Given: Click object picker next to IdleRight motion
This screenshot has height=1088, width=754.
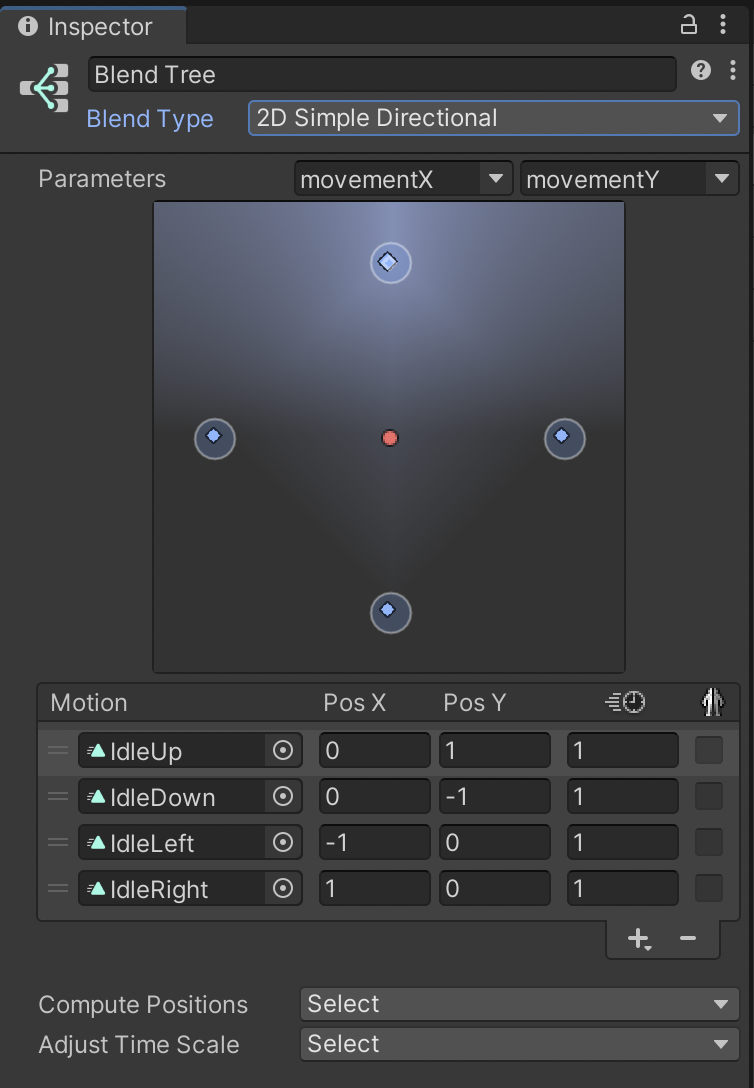Looking at the screenshot, I should (283, 889).
